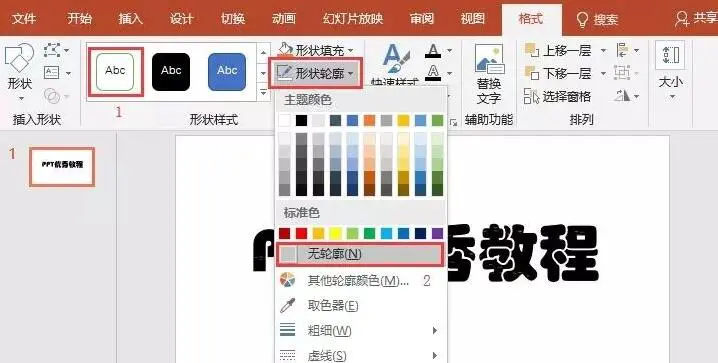
Task: Switch to the 视图 tab
Action: click(473, 19)
